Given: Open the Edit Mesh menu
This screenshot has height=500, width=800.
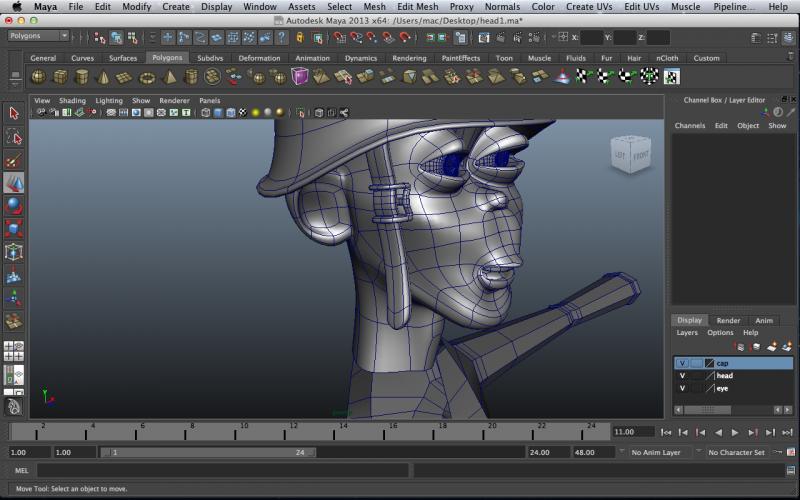Looking at the screenshot, I should pyautogui.click(x=417, y=6).
